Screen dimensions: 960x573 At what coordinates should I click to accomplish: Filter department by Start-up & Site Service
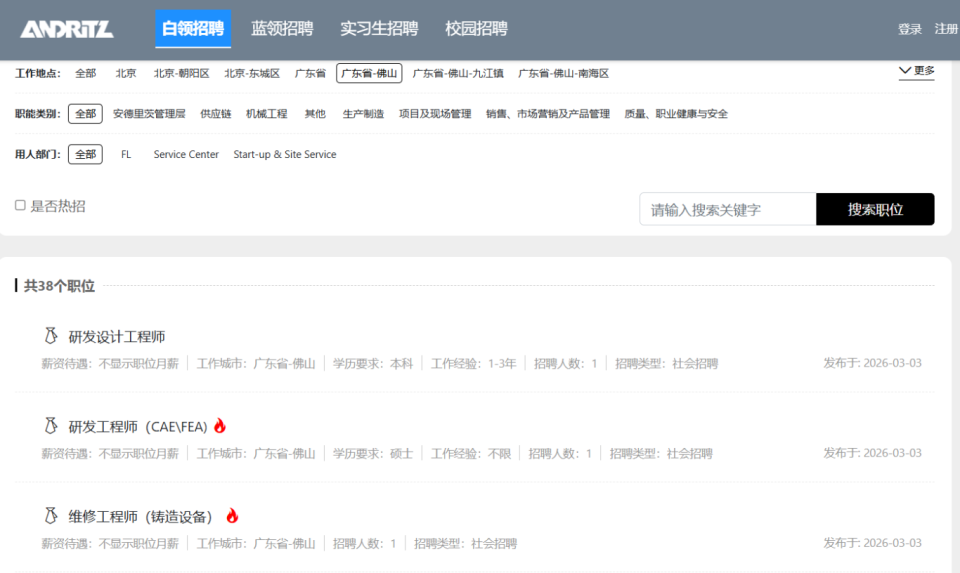point(285,154)
